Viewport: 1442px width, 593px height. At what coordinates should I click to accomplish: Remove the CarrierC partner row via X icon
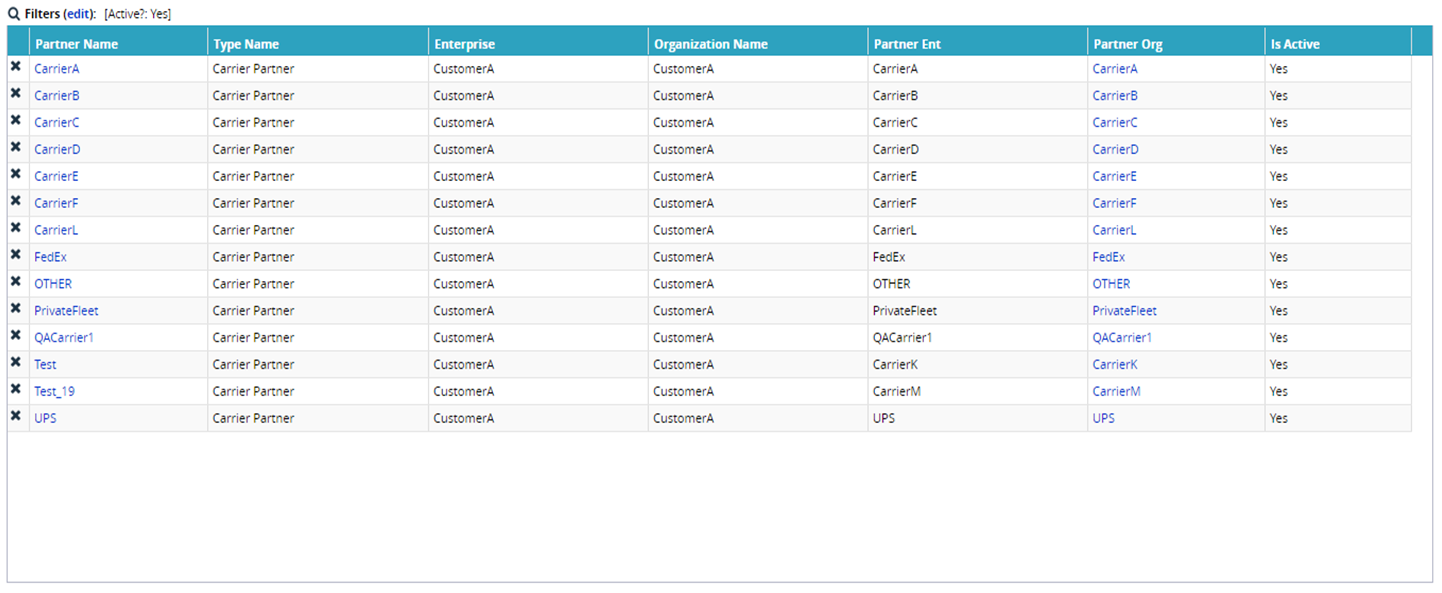(x=16, y=120)
